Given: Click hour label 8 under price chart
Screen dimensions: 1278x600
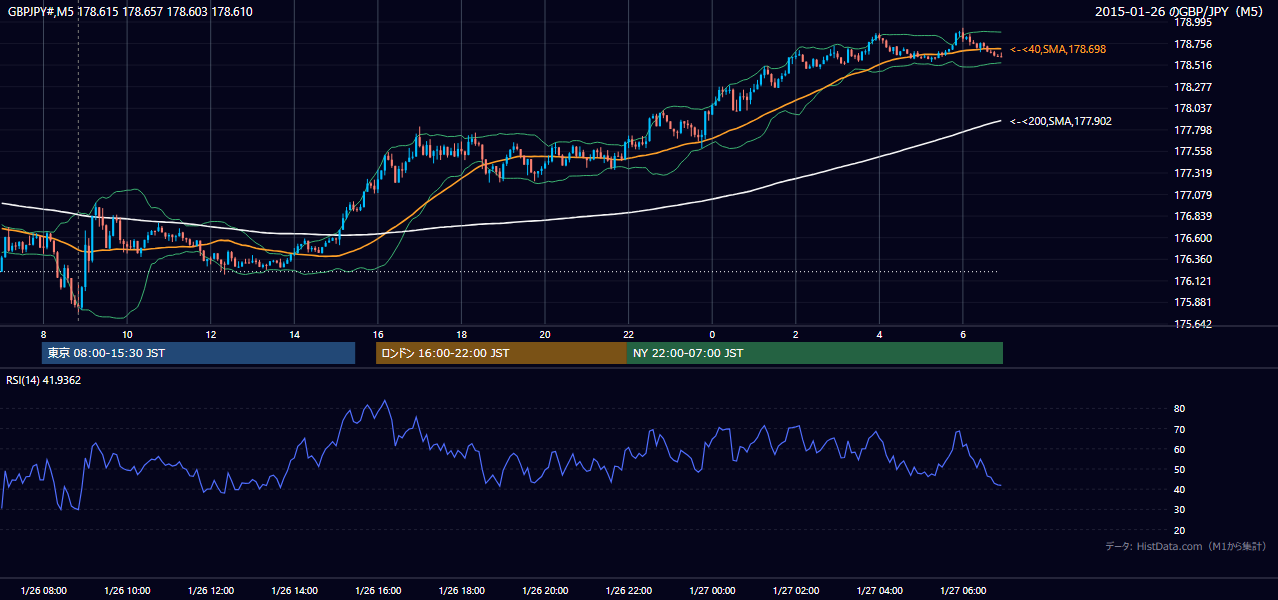Looking at the screenshot, I should [x=44, y=334].
